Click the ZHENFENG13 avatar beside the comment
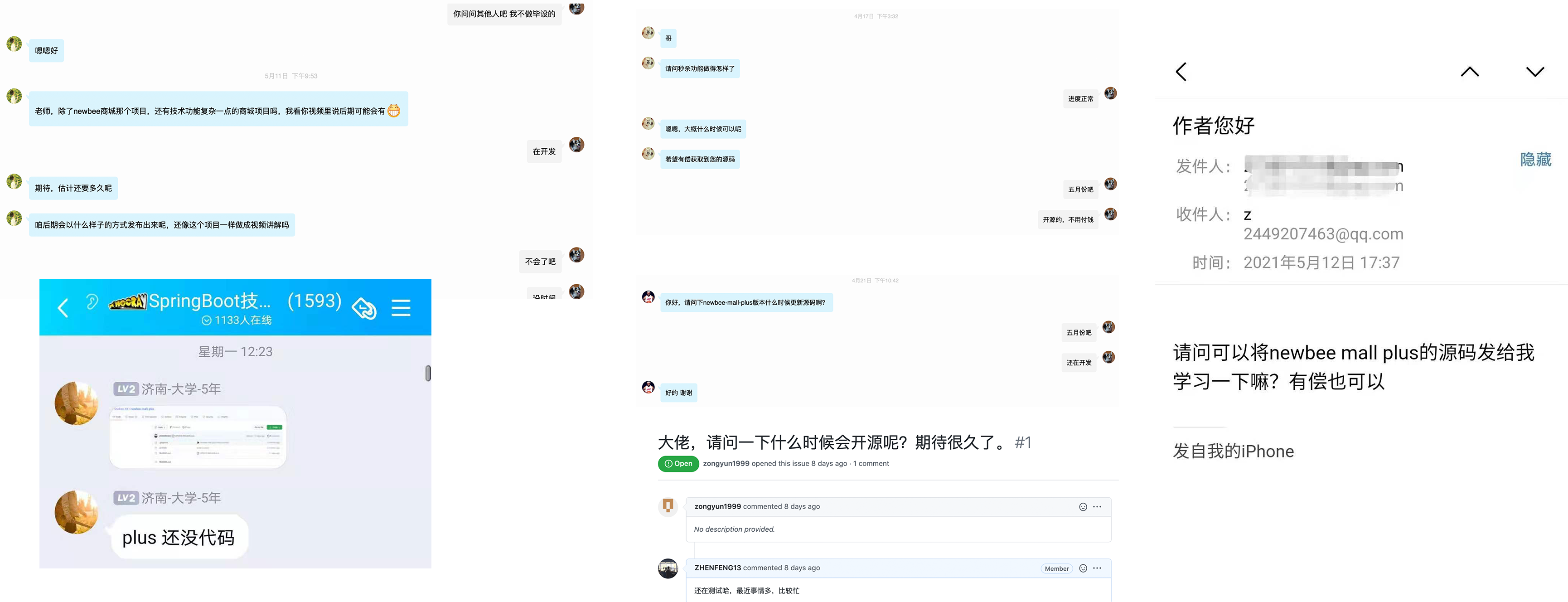The width and height of the screenshot is (1568, 602). pos(668,568)
